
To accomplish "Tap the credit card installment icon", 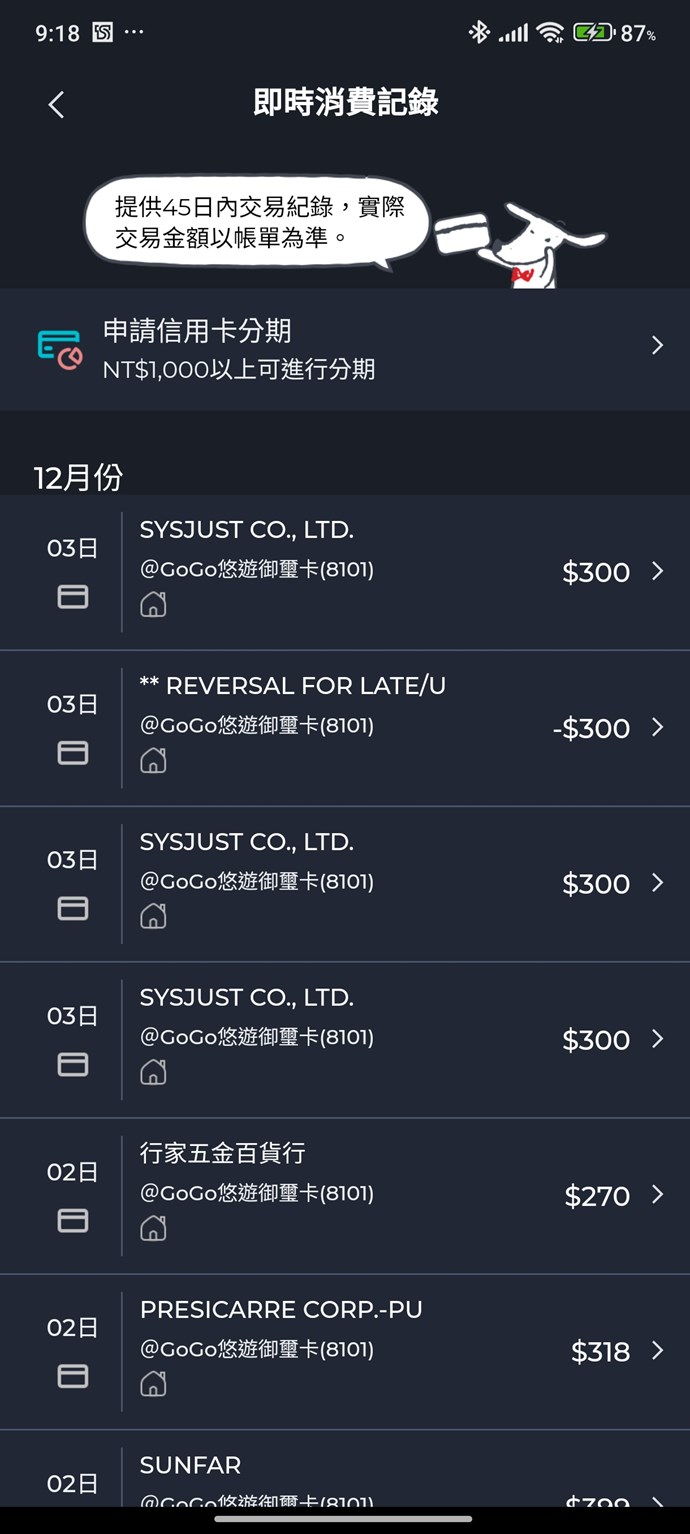I will (59, 349).
